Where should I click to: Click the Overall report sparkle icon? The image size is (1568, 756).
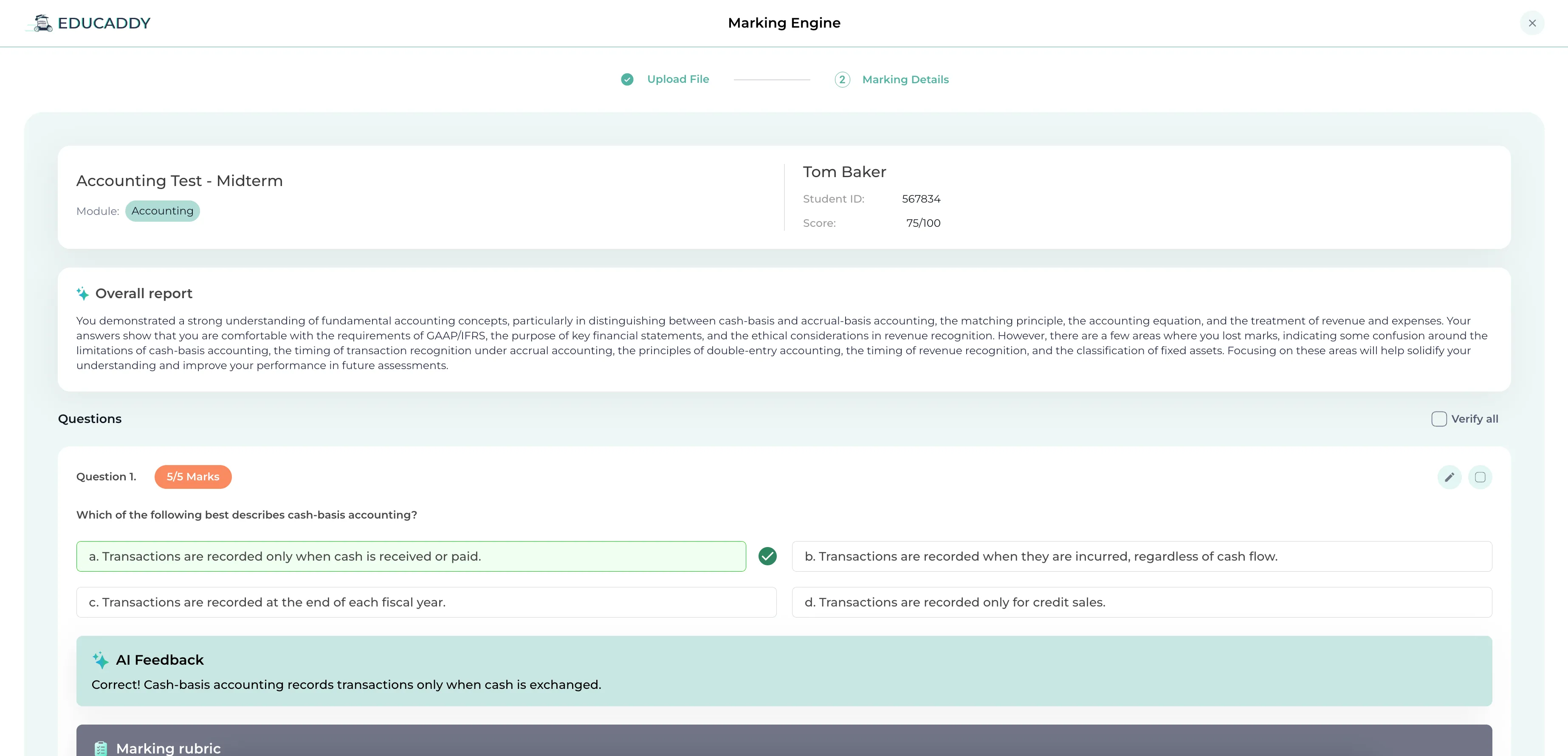click(x=83, y=294)
